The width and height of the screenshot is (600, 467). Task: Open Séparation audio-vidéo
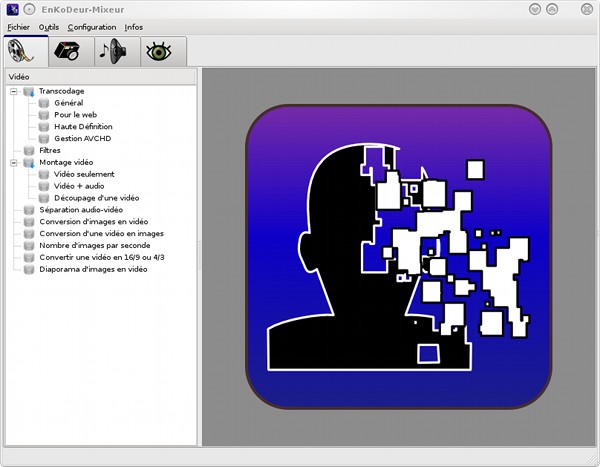tap(81, 210)
